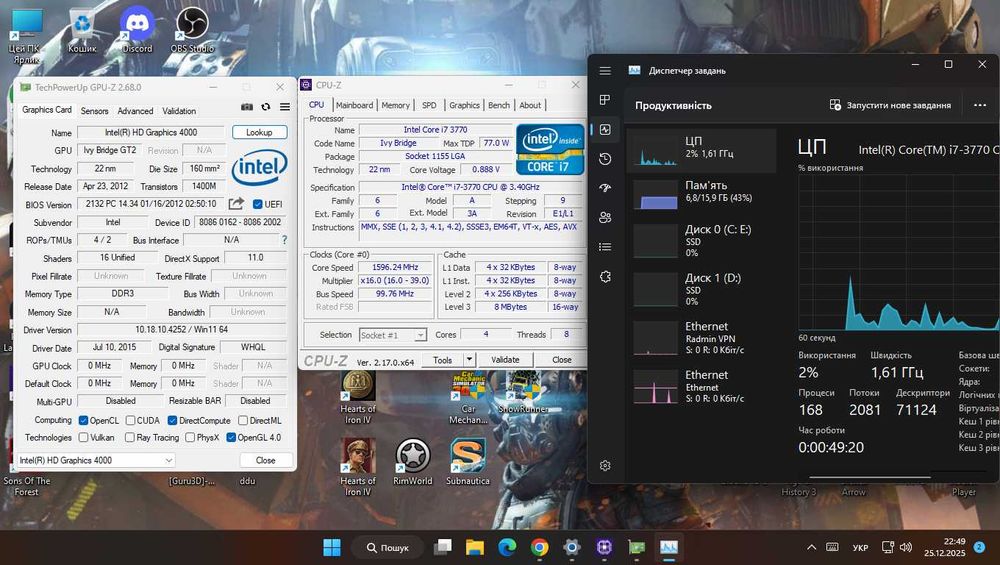
Task: Select ЦП performance item in Task Manager
Action: pyautogui.click(x=702, y=150)
